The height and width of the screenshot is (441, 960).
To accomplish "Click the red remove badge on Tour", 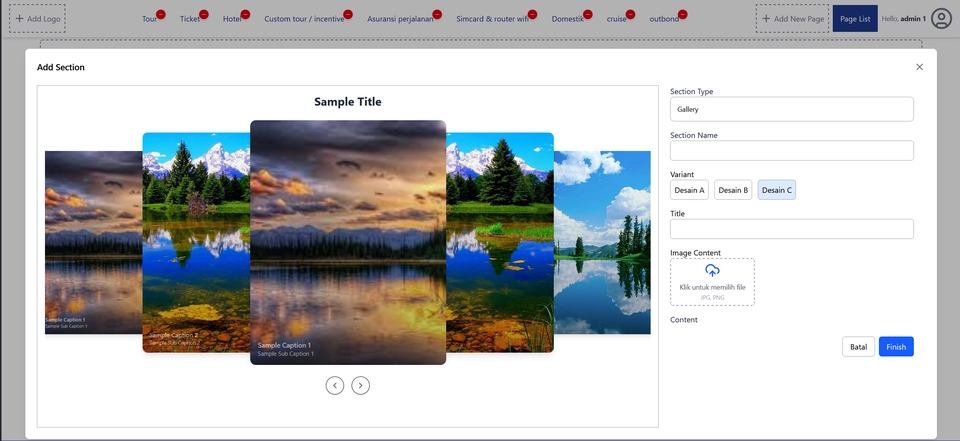I will [161, 14].
